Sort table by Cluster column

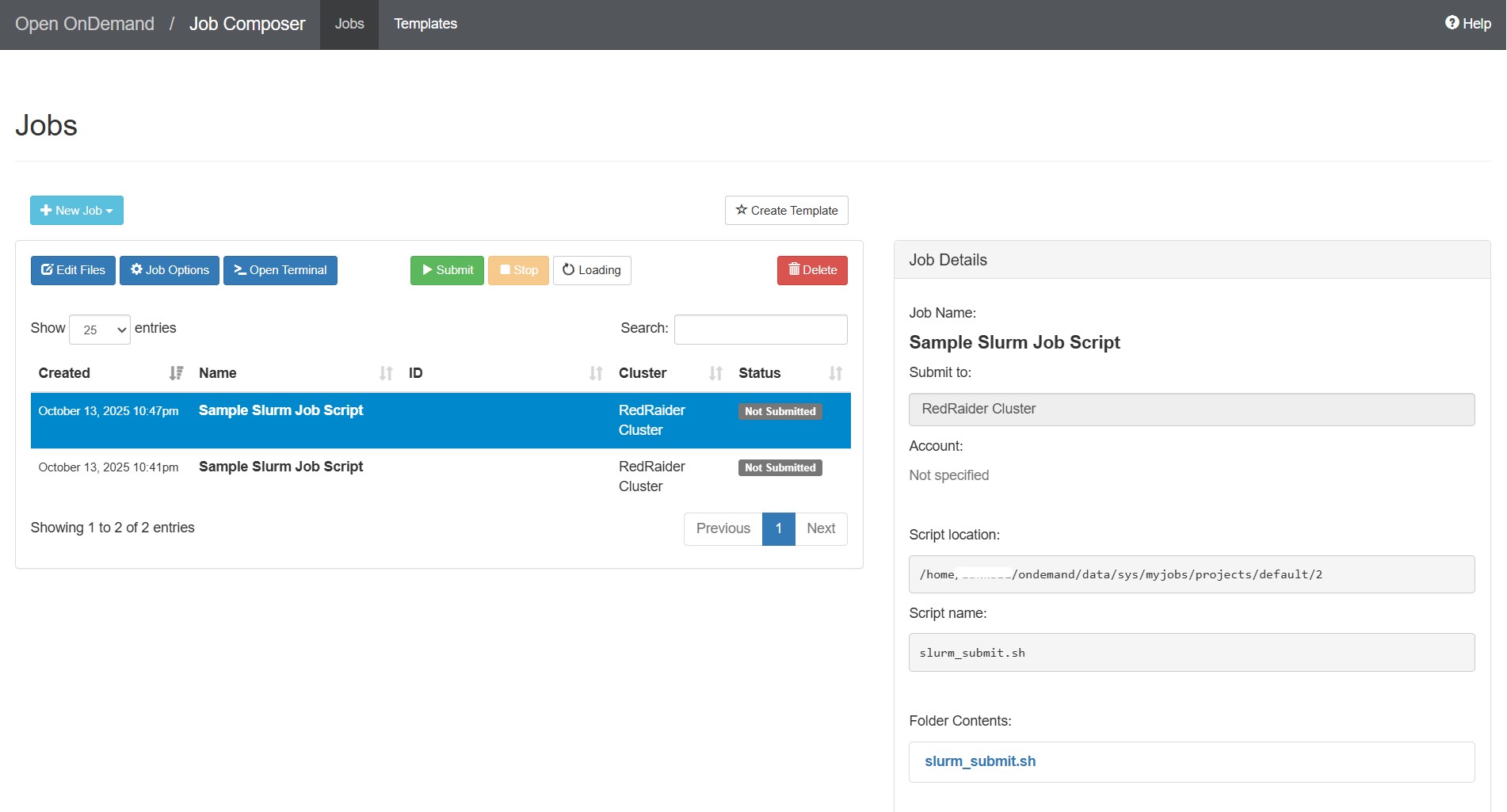(642, 373)
